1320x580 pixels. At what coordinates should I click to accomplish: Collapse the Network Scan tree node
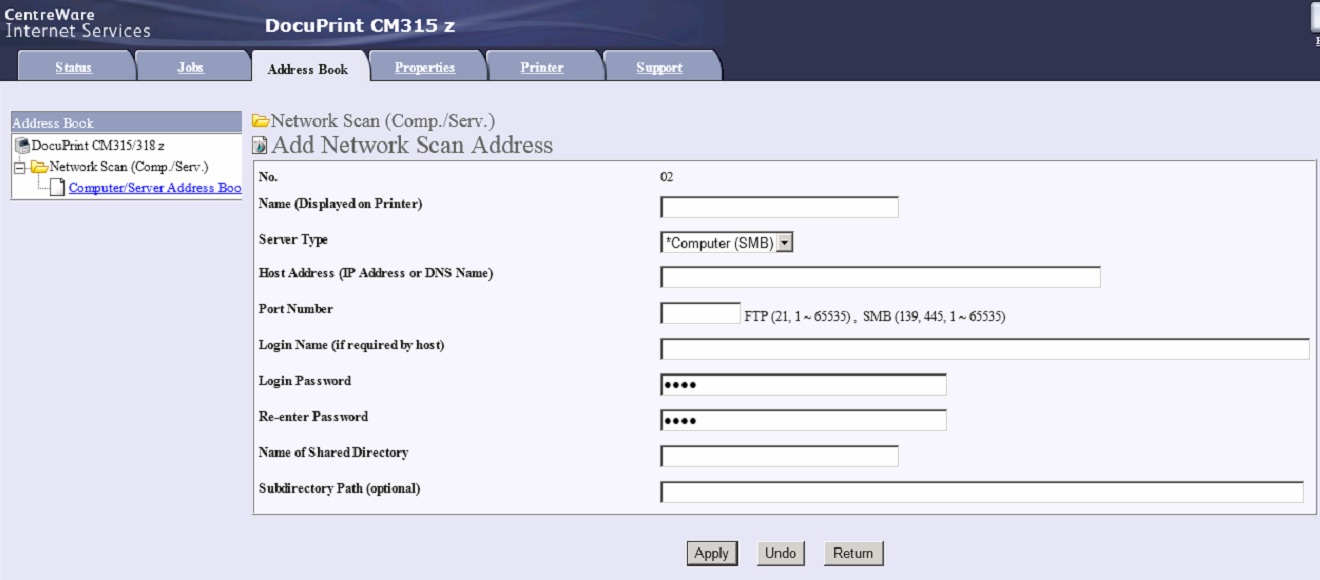click(19, 167)
